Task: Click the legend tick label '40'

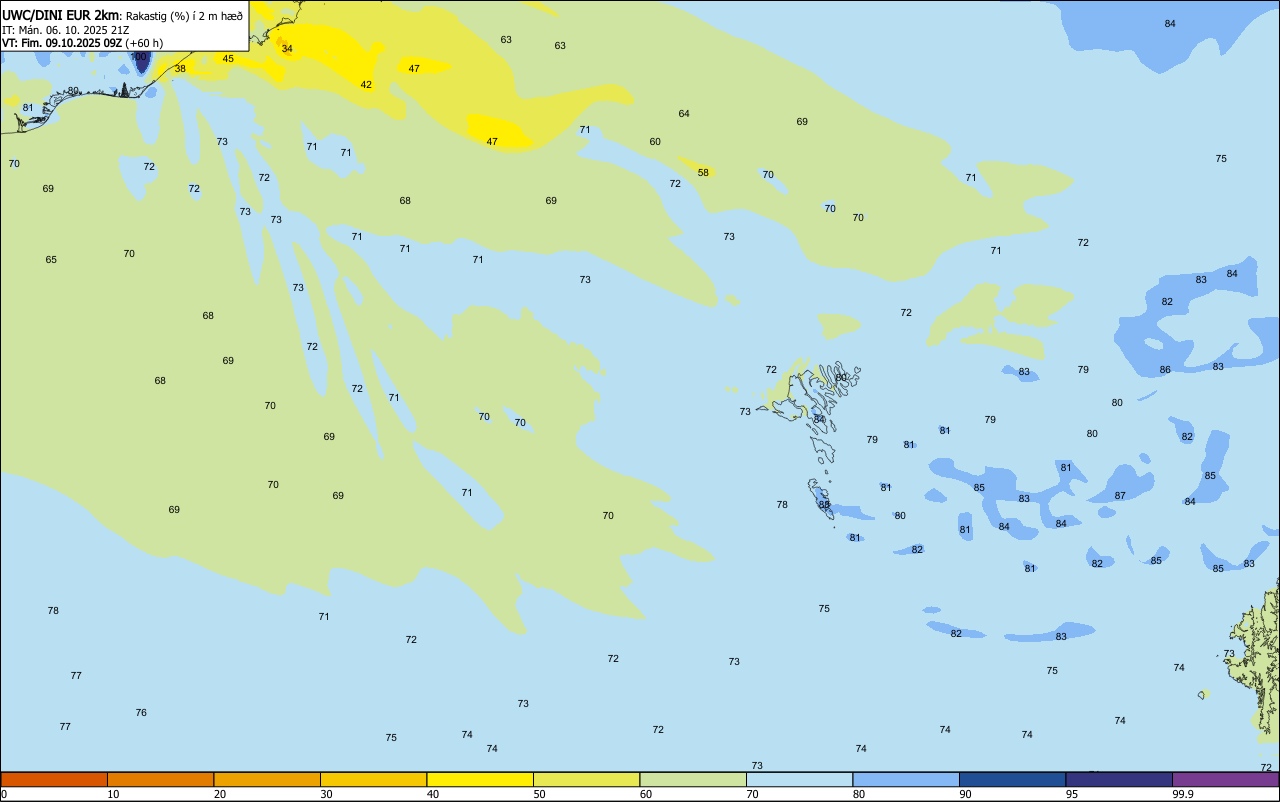Action: (433, 794)
